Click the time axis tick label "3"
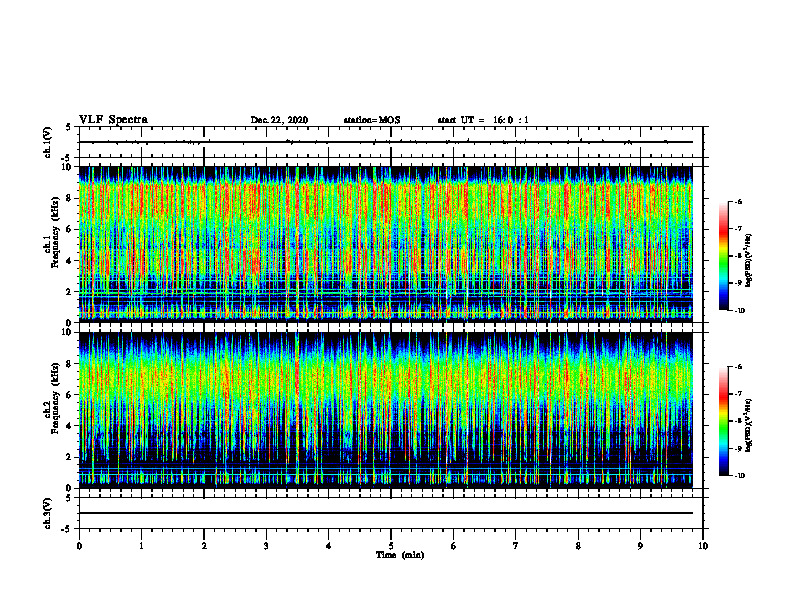 266,546
